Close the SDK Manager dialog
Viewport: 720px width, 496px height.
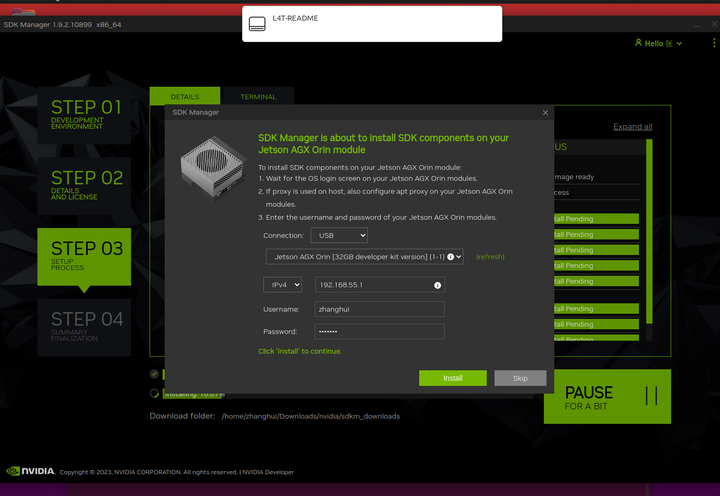pyautogui.click(x=545, y=113)
